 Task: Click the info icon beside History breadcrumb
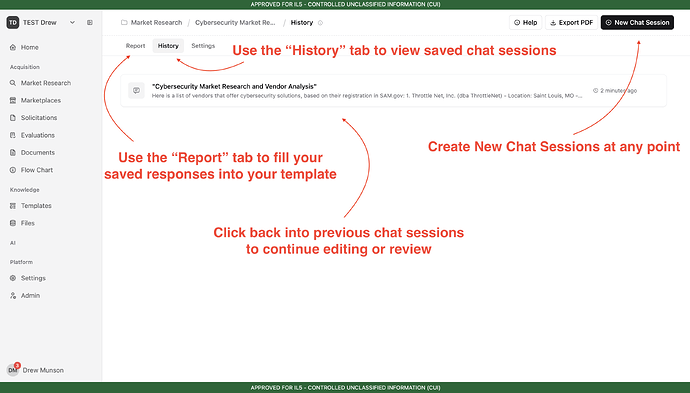320,23
